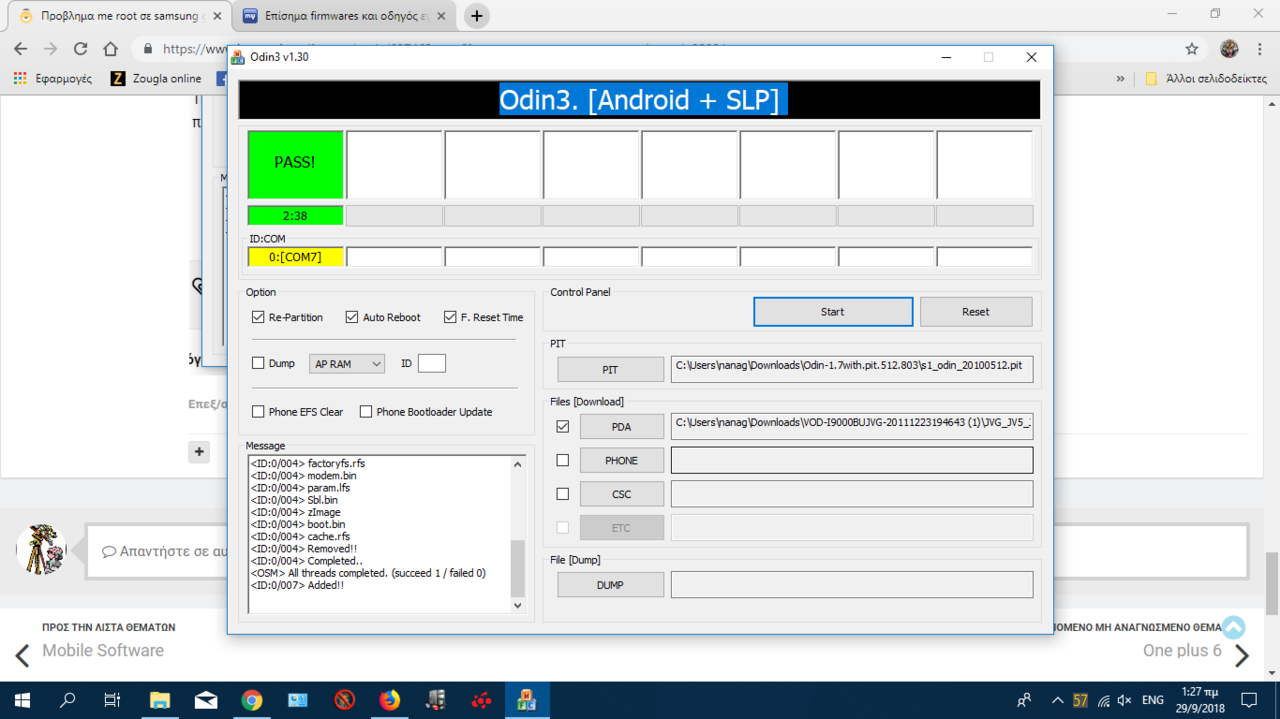The image size is (1280, 719).
Task: Check the CSC file checkbox
Action: coord(563,495)
